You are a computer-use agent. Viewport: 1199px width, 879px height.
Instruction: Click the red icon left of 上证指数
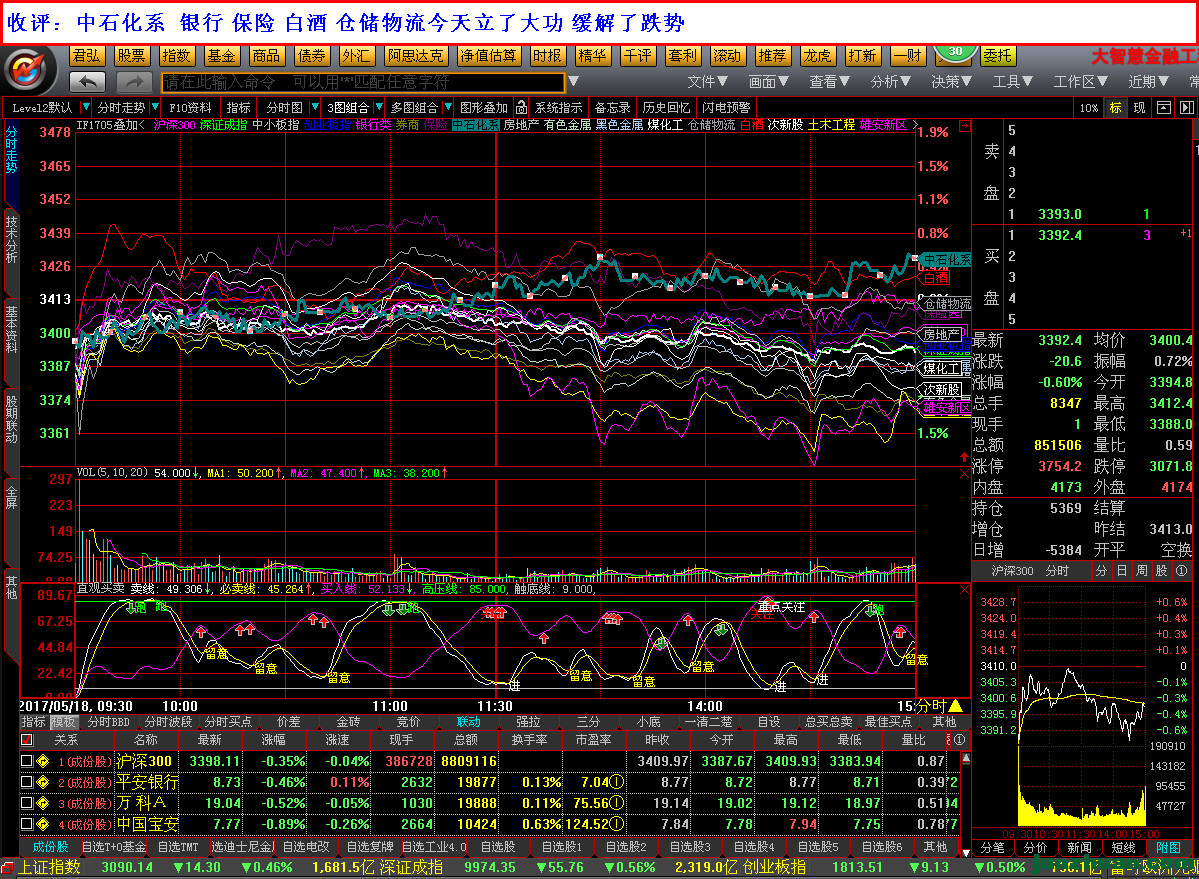[x=7, y=868]
